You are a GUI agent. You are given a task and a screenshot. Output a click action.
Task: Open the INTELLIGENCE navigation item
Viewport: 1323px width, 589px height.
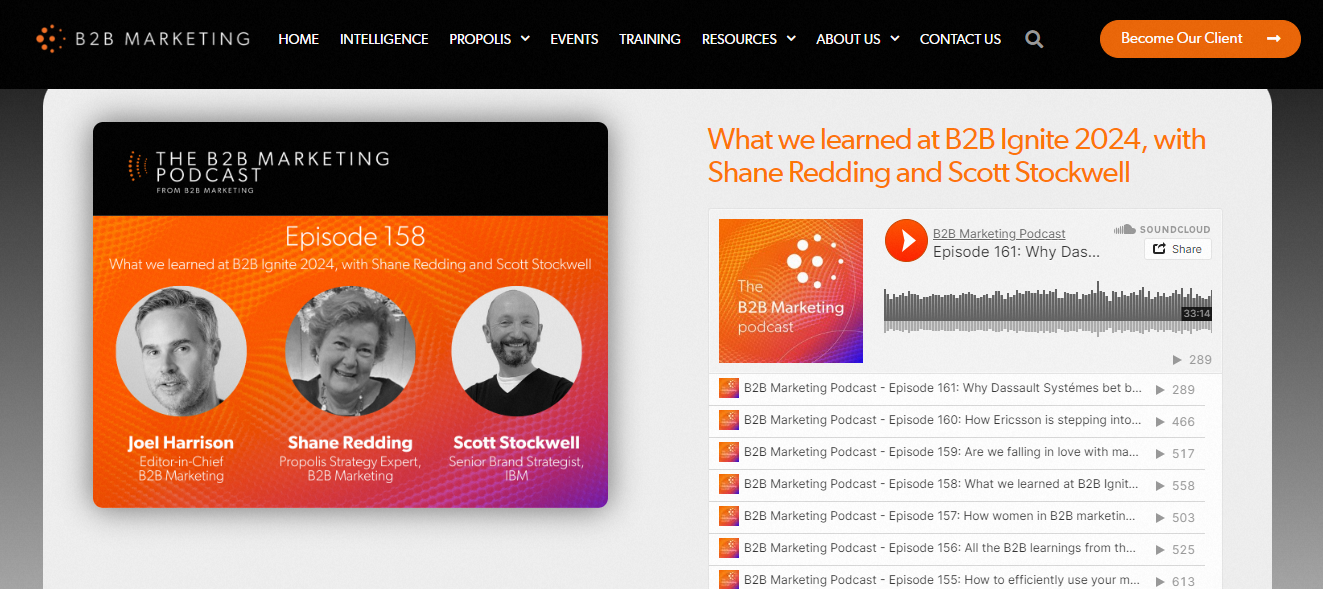(x=384, y=39)
